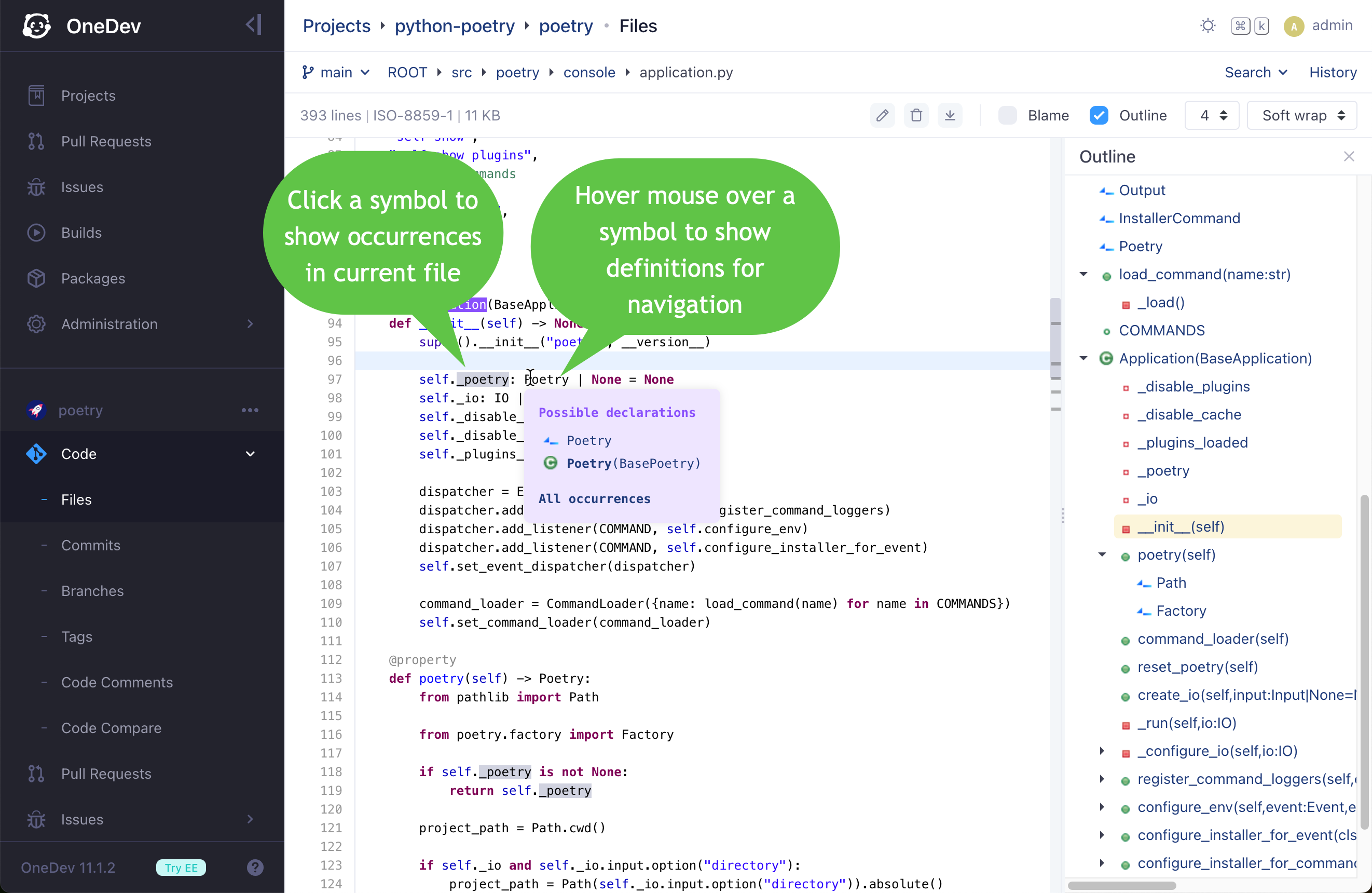The image size is (1372, 893).
Task: Enable the Blame checkbox
Action: point(1007,115)
